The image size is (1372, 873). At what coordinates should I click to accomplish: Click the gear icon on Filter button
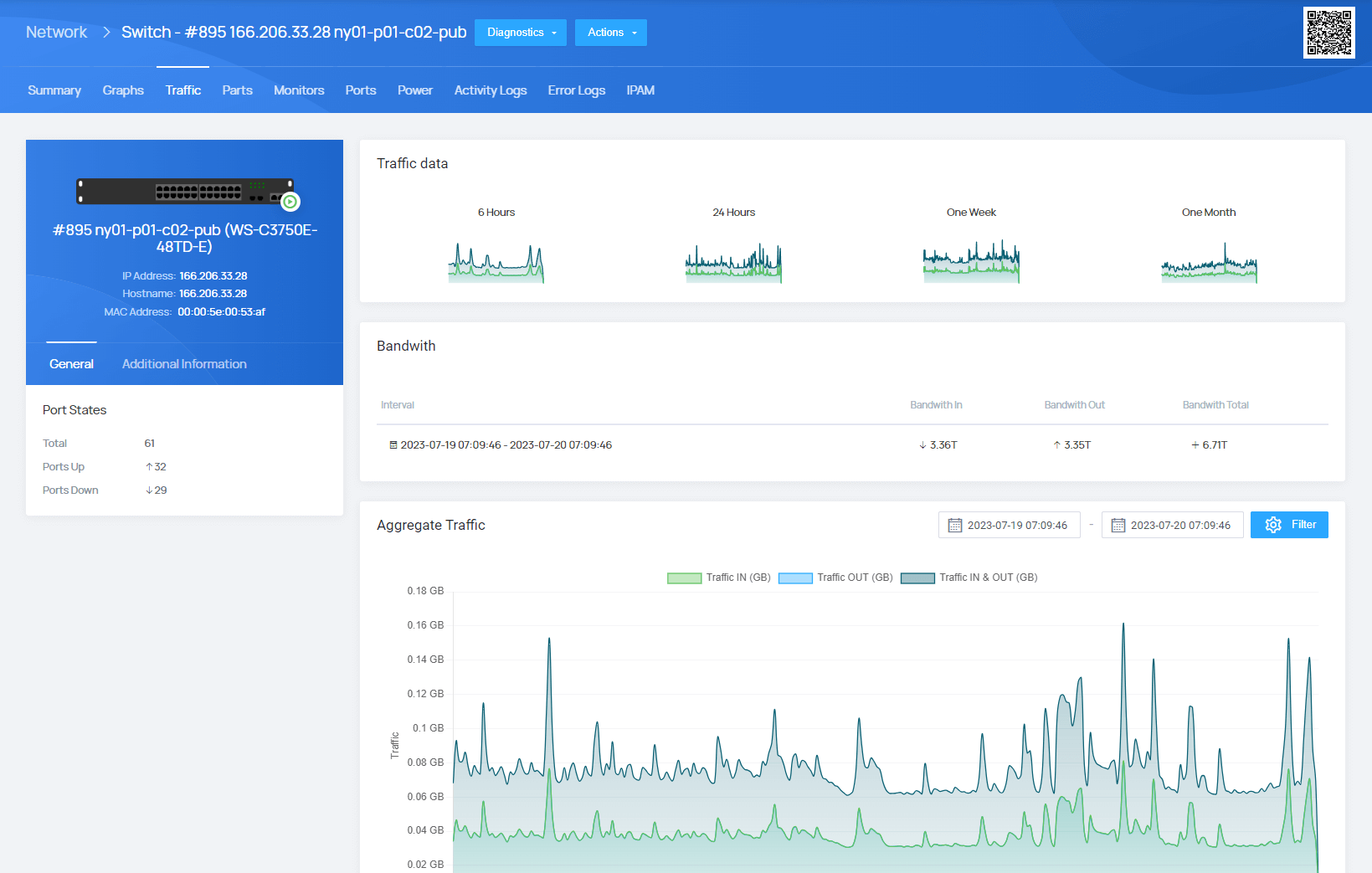[1273, 525]
